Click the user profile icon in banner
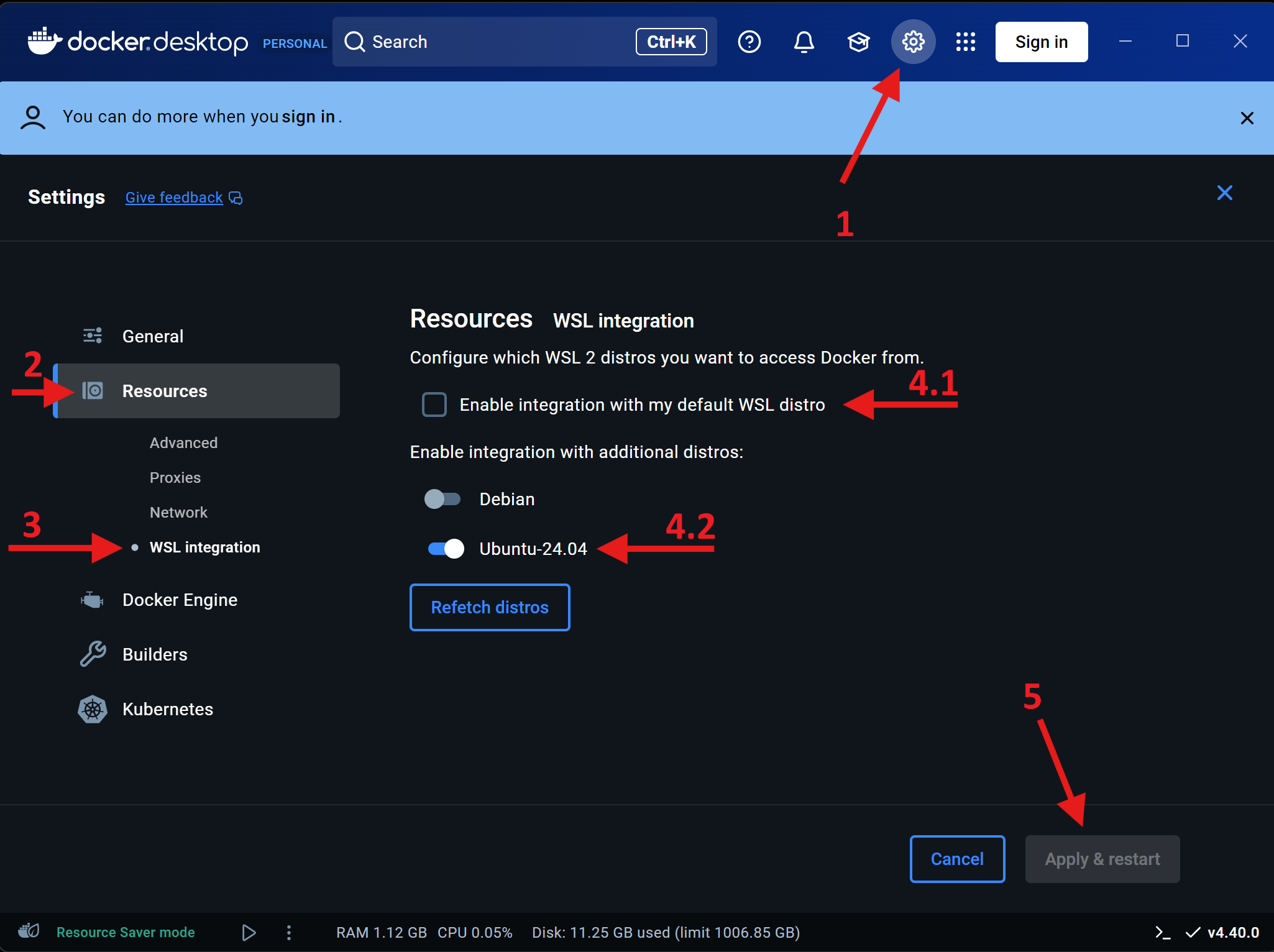Image resolution: width=1274 pixels, height=952 pixels. 33,117
